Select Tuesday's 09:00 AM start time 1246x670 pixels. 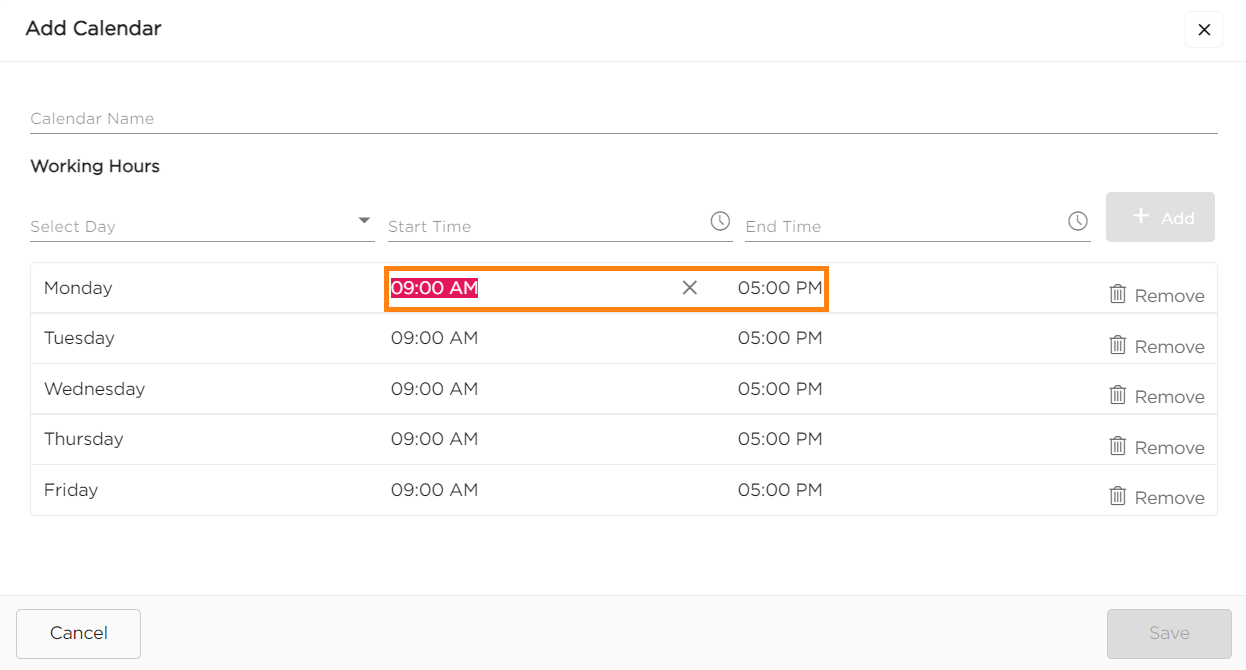click(x=435, y=338)
